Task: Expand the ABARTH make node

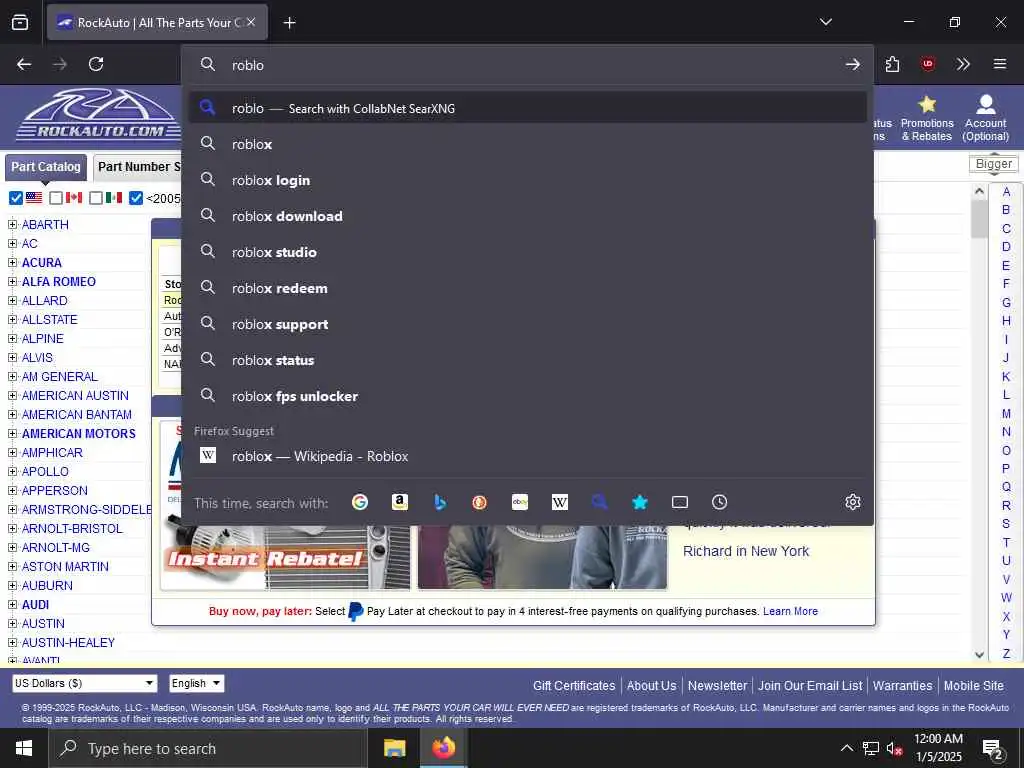Action: pyautogui.click(x=12, y=225)
